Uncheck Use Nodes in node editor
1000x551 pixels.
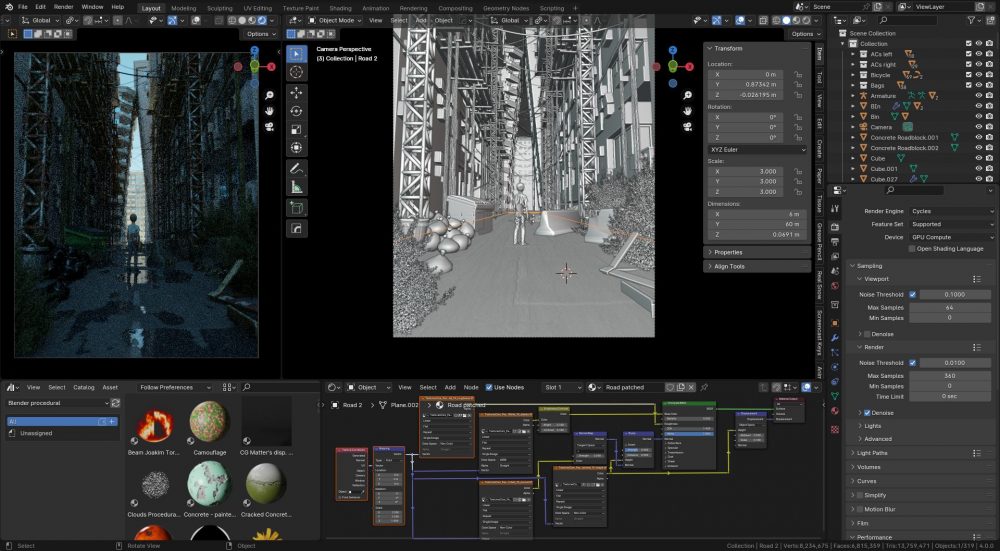click(489, 387)
